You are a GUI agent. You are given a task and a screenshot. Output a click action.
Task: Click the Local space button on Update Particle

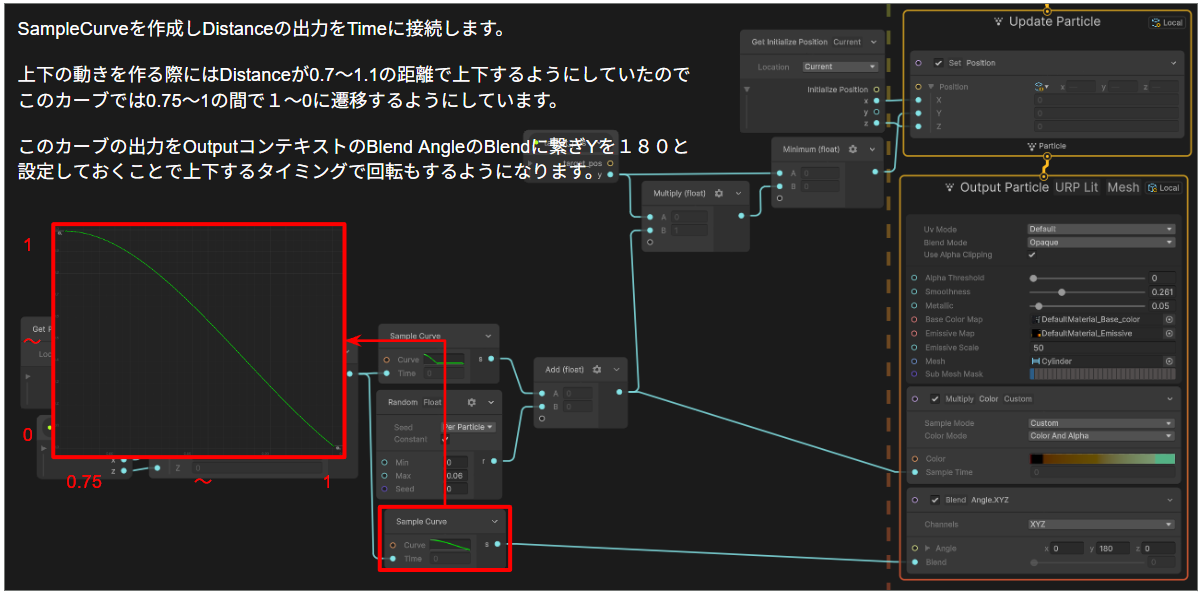point(1166,22)
